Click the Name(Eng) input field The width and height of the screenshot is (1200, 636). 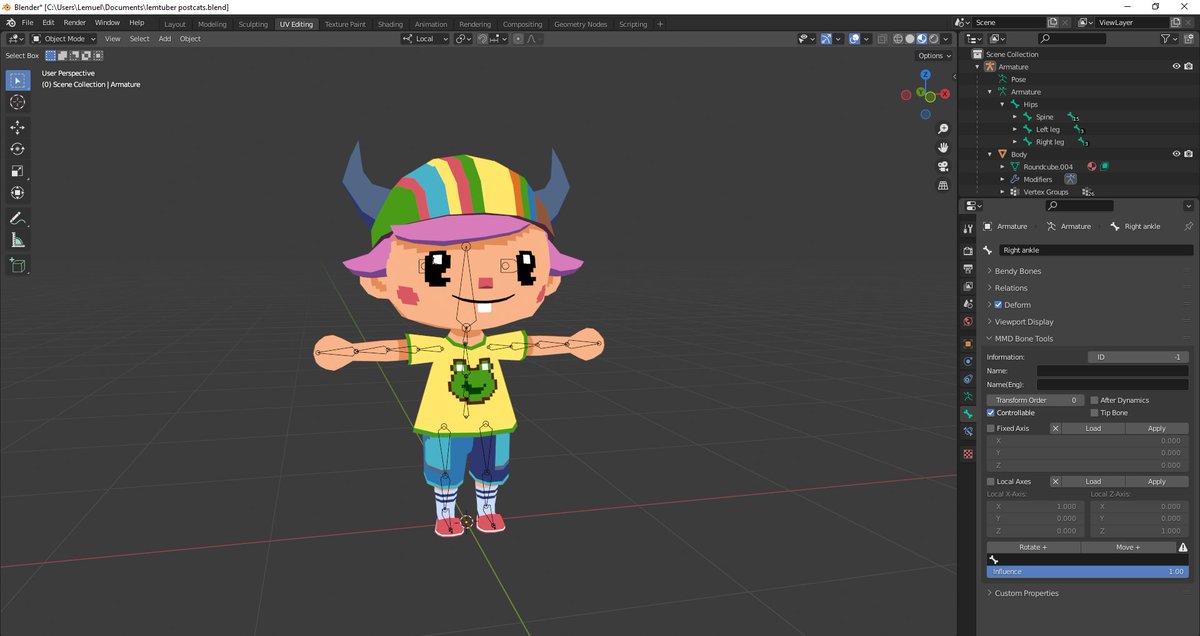1112,384
